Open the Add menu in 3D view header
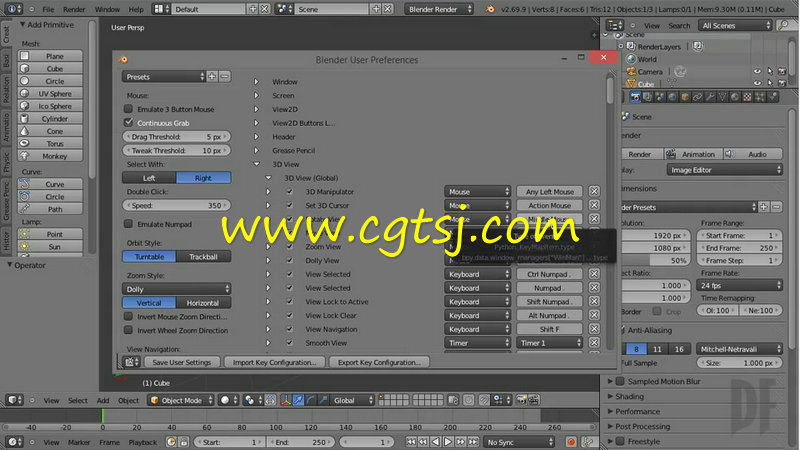 pyautogui.click(x=103, y=401)
